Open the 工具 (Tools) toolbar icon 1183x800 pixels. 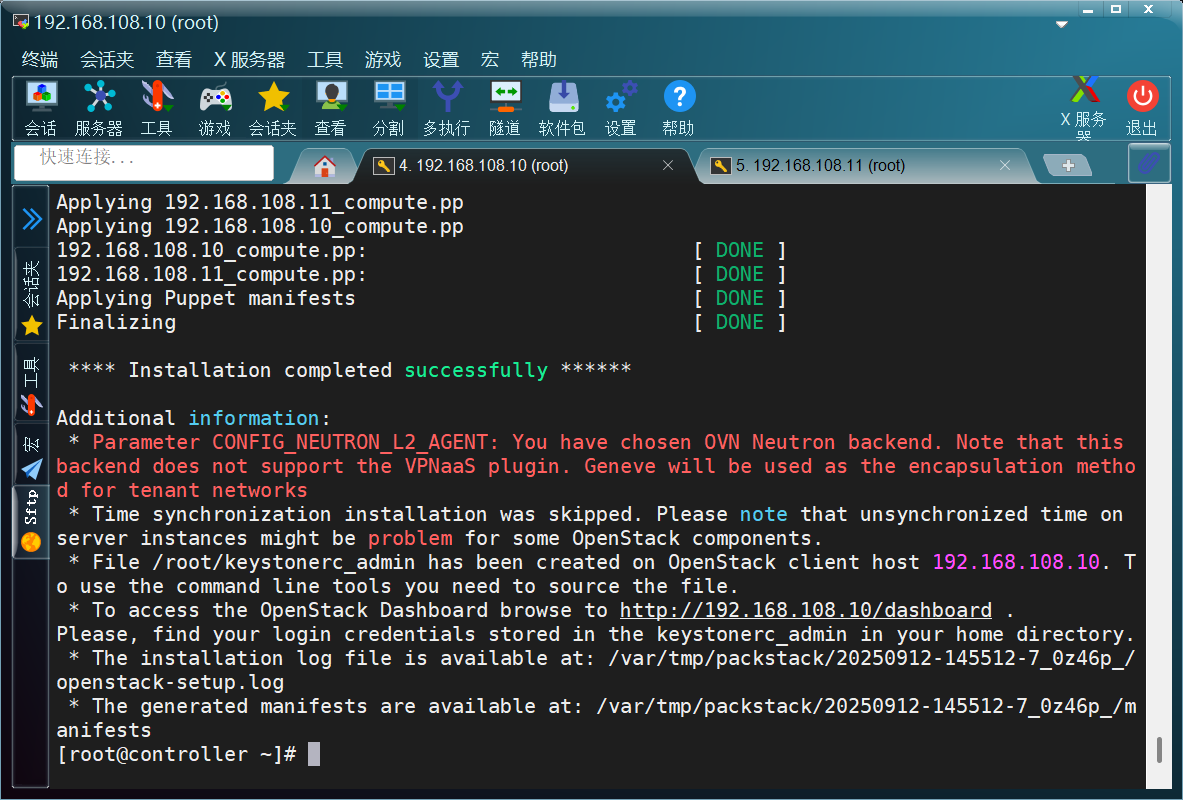click(157, 108)
